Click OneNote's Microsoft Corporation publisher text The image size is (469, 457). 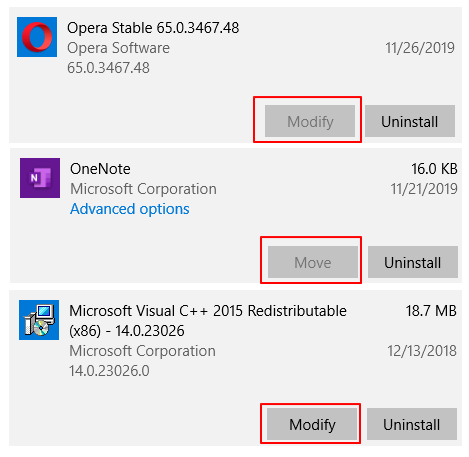pos(143,189)
